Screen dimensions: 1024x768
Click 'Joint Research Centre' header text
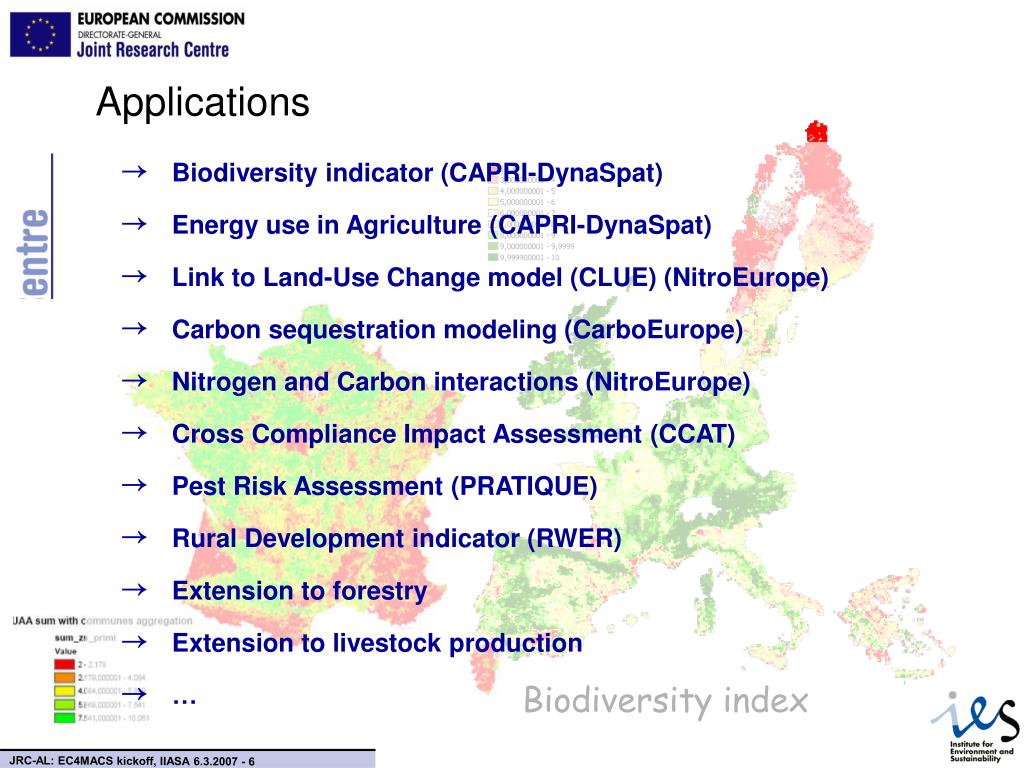153,50
